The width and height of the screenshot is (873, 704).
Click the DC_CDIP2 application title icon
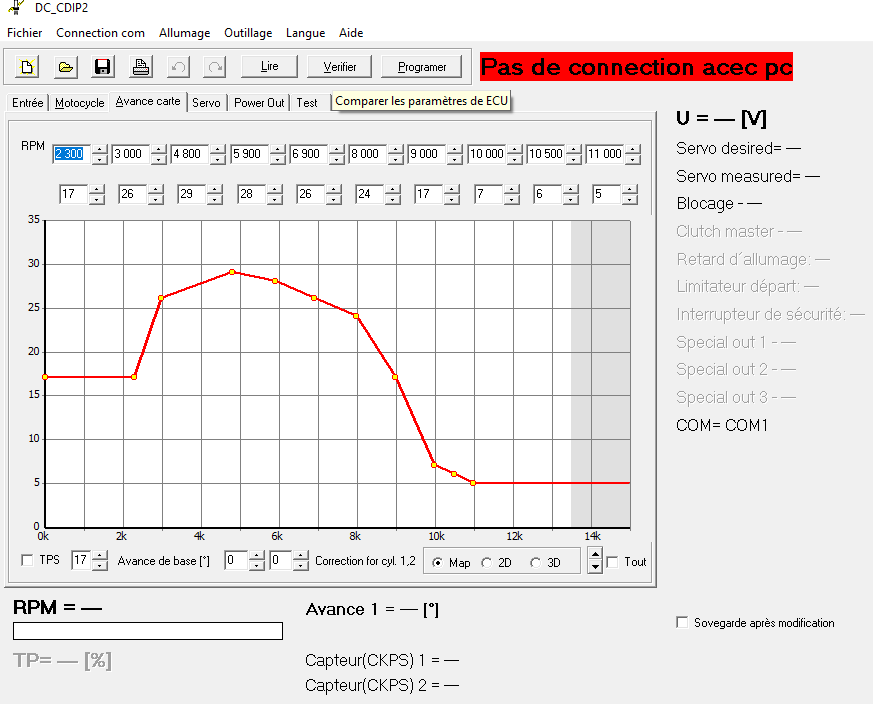[x=17, y=7]
